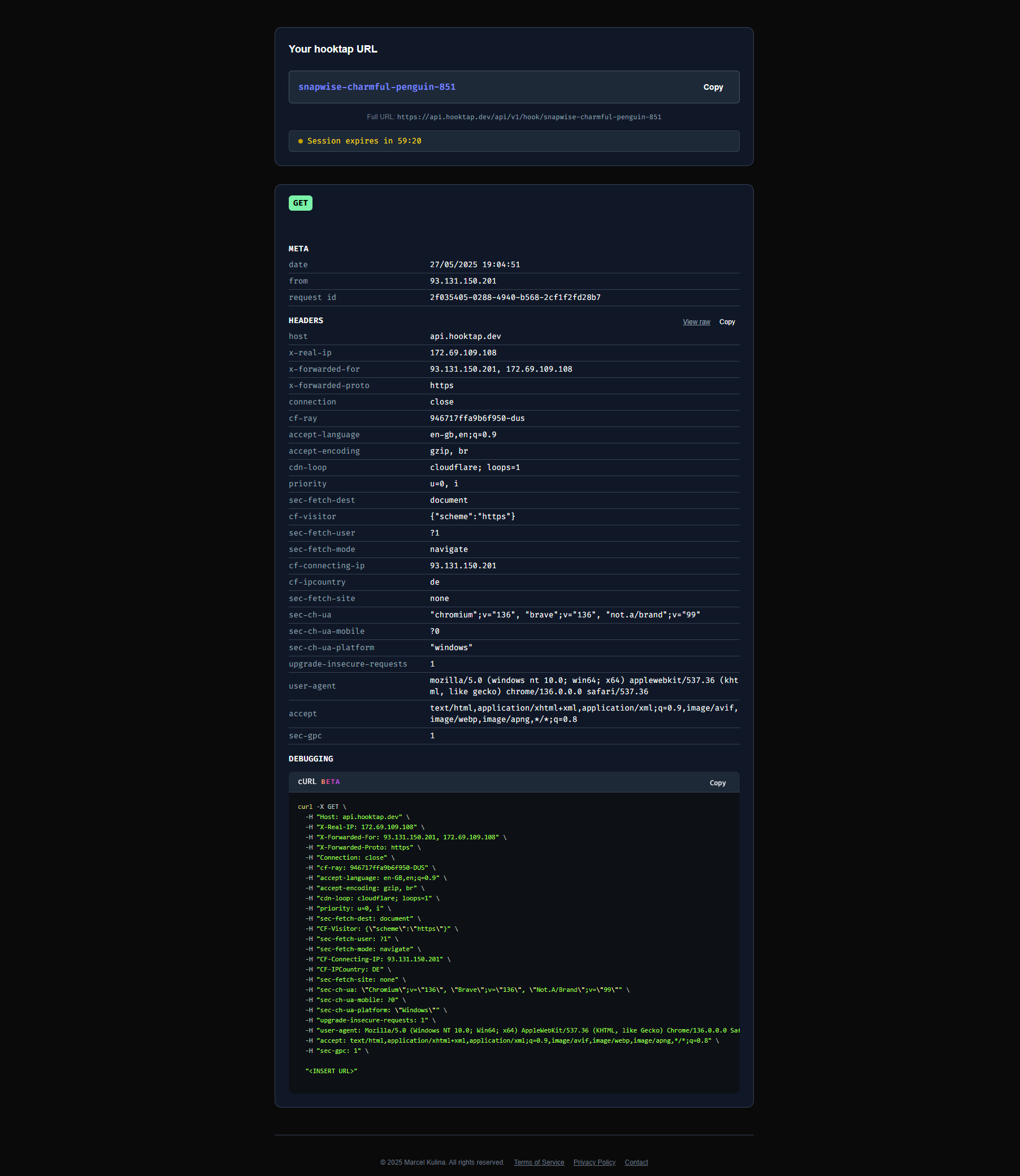The image size is (1020, 1176).
Task: Select the cf-connecting-ip value
Action: tap(463, 566)
